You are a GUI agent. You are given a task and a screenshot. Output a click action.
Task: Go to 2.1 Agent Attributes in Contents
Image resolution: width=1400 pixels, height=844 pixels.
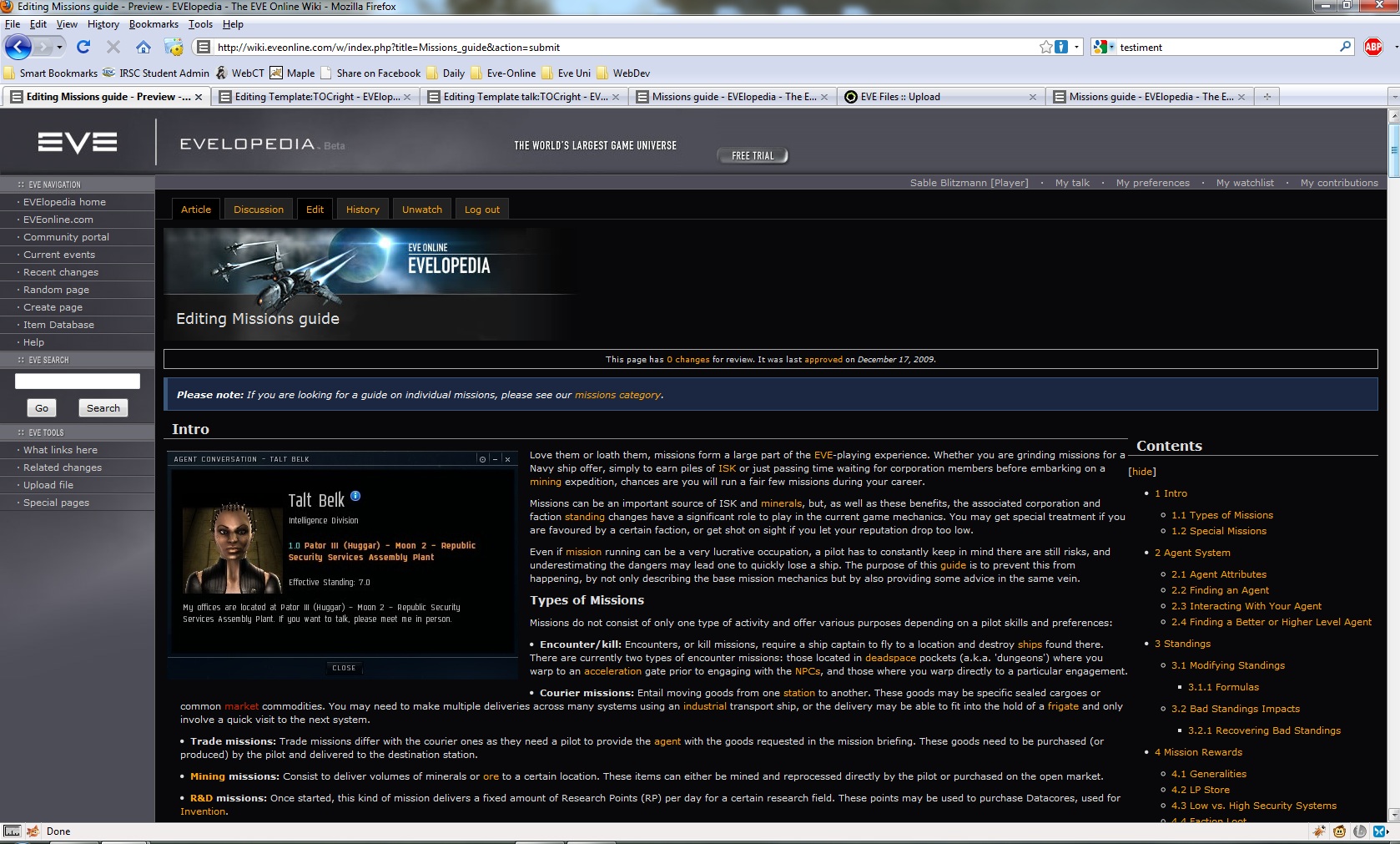(1219, 574)
